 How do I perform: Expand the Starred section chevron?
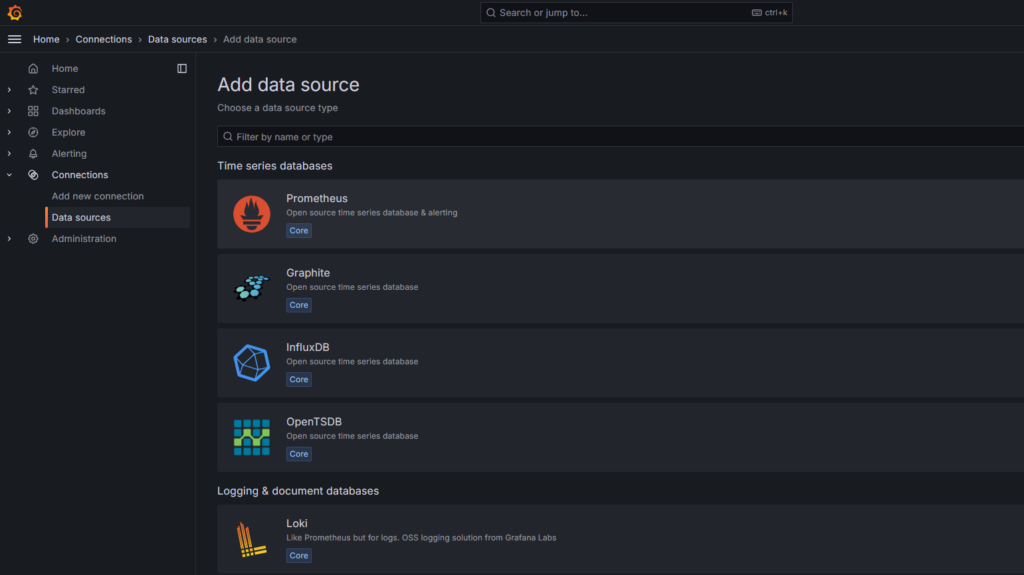click(x=9, y=90)
